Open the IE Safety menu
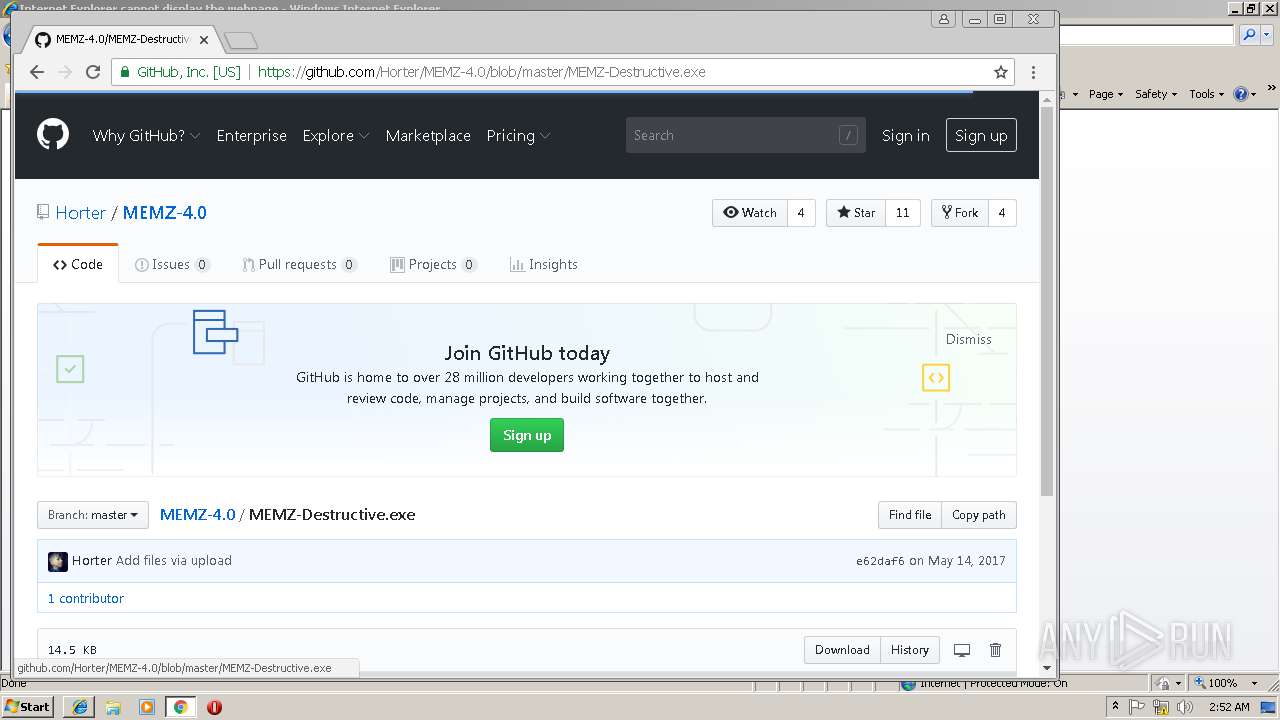Screen dimensions: 1280x720 click(1156, 94)
